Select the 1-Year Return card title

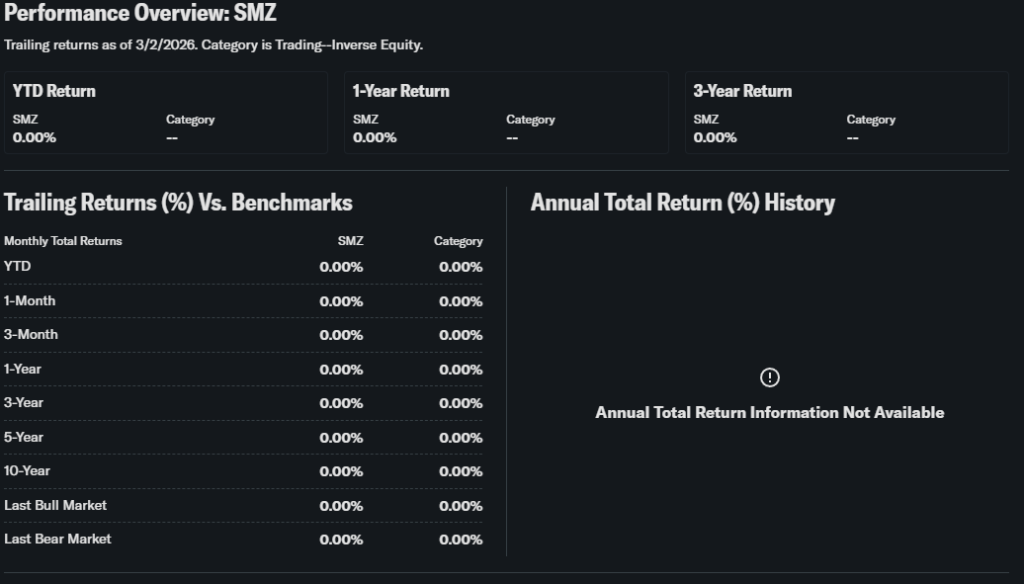[x=401, y=91]
